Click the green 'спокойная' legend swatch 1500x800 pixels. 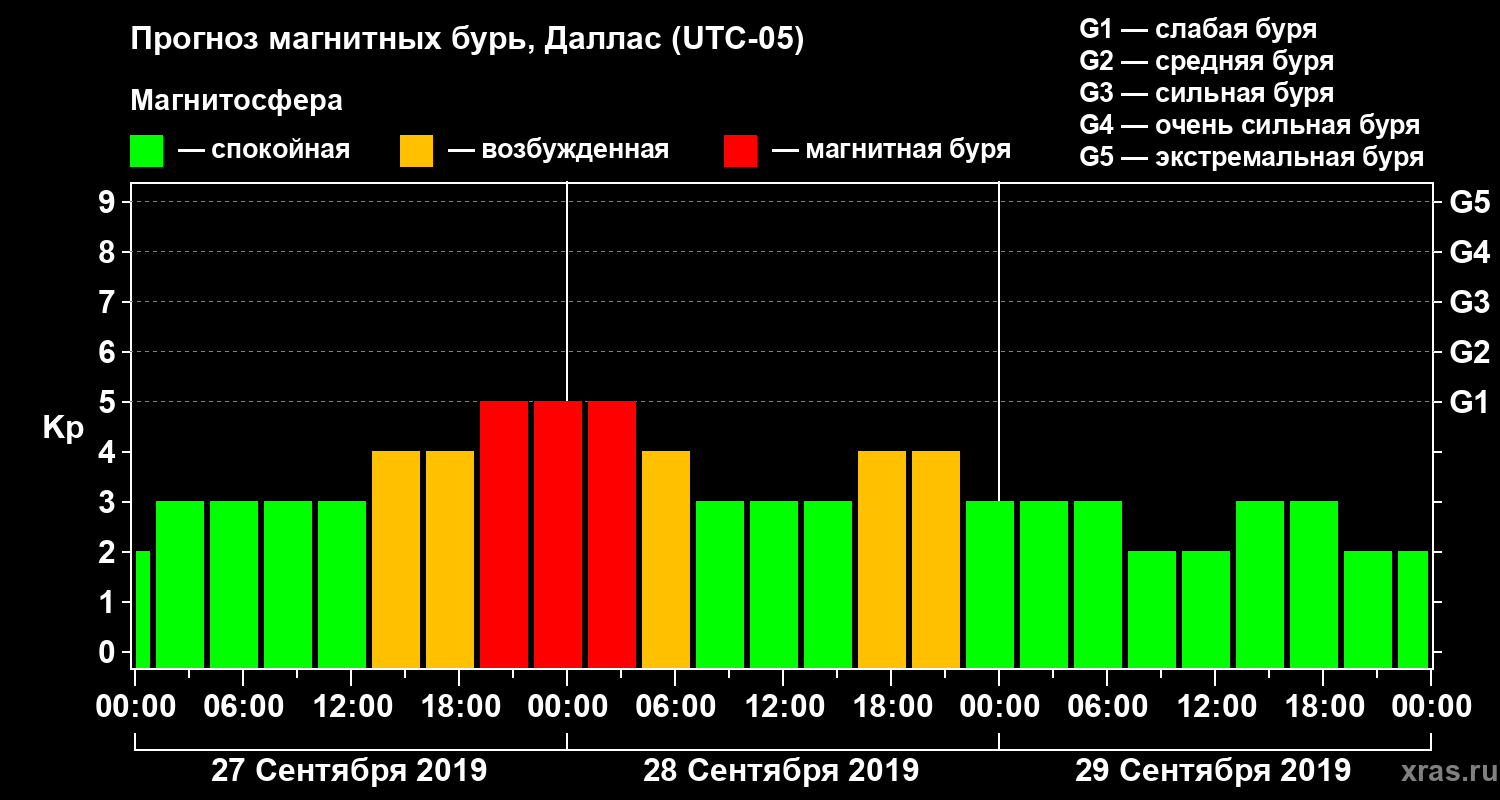[x=147, y=151]
